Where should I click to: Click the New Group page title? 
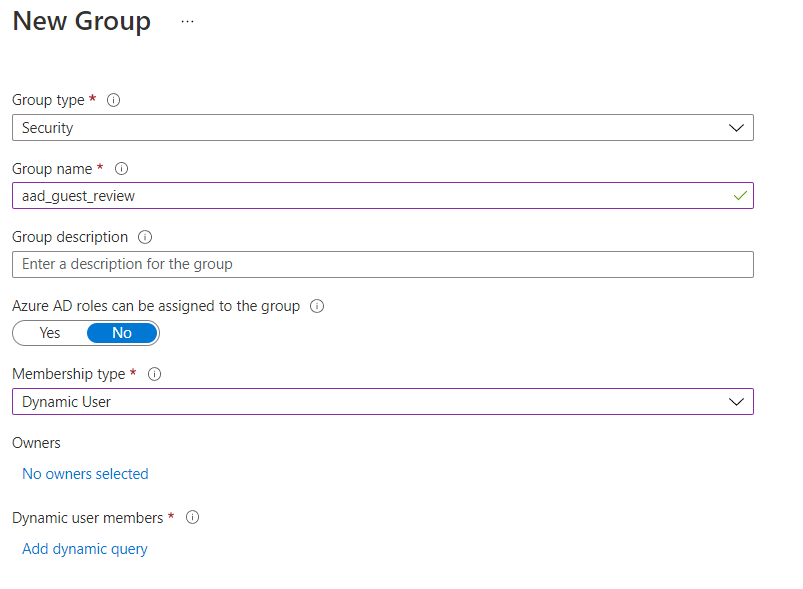tap(82, 21)
